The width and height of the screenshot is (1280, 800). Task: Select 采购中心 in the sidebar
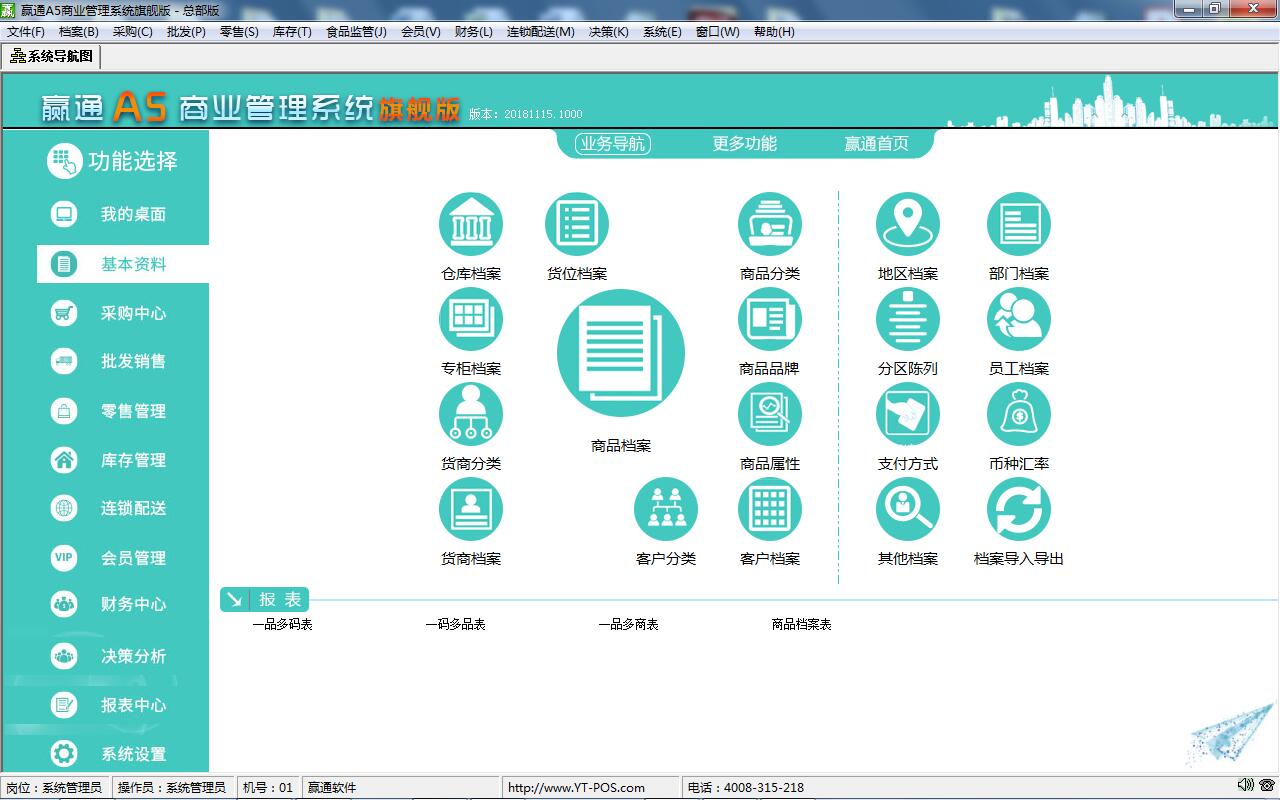click(132, 313)
